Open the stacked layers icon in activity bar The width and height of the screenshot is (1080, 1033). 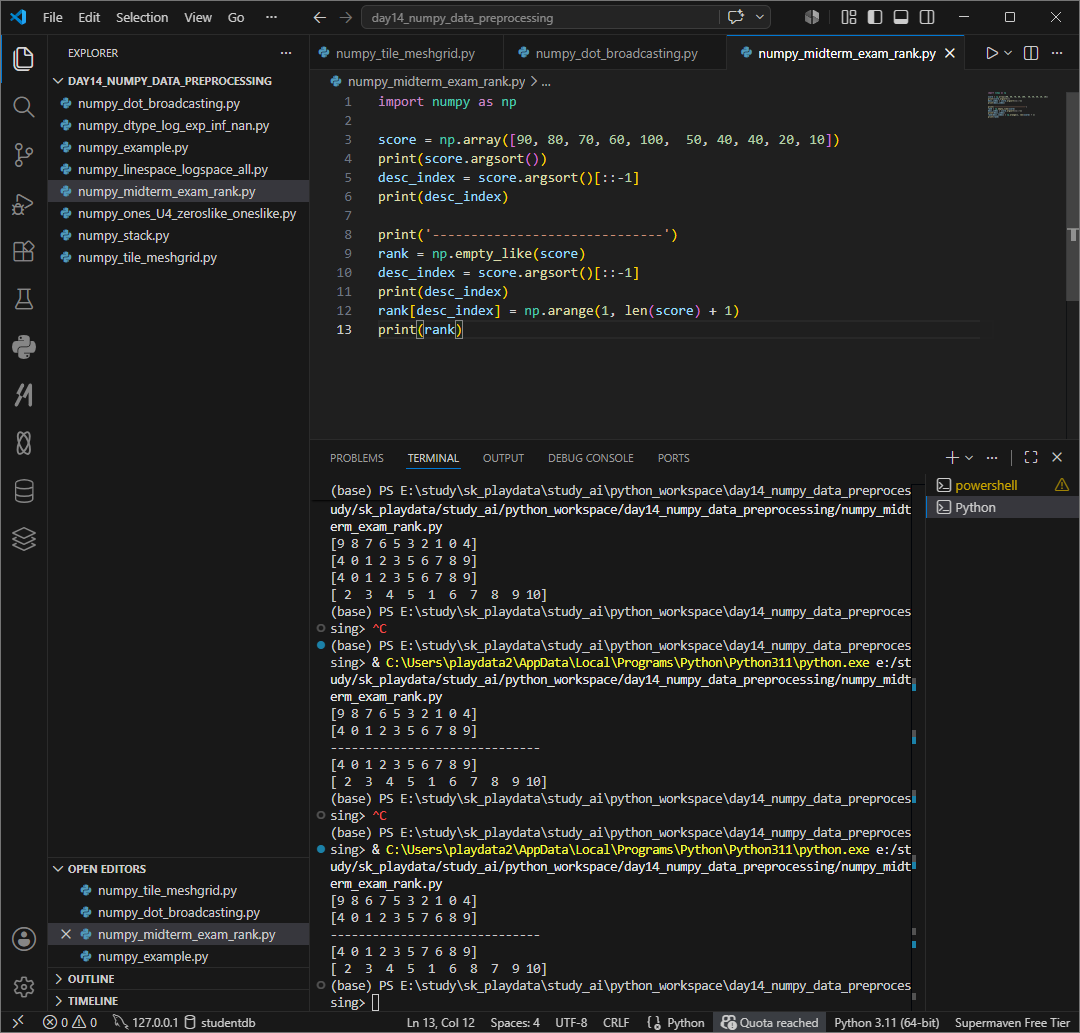23,539
